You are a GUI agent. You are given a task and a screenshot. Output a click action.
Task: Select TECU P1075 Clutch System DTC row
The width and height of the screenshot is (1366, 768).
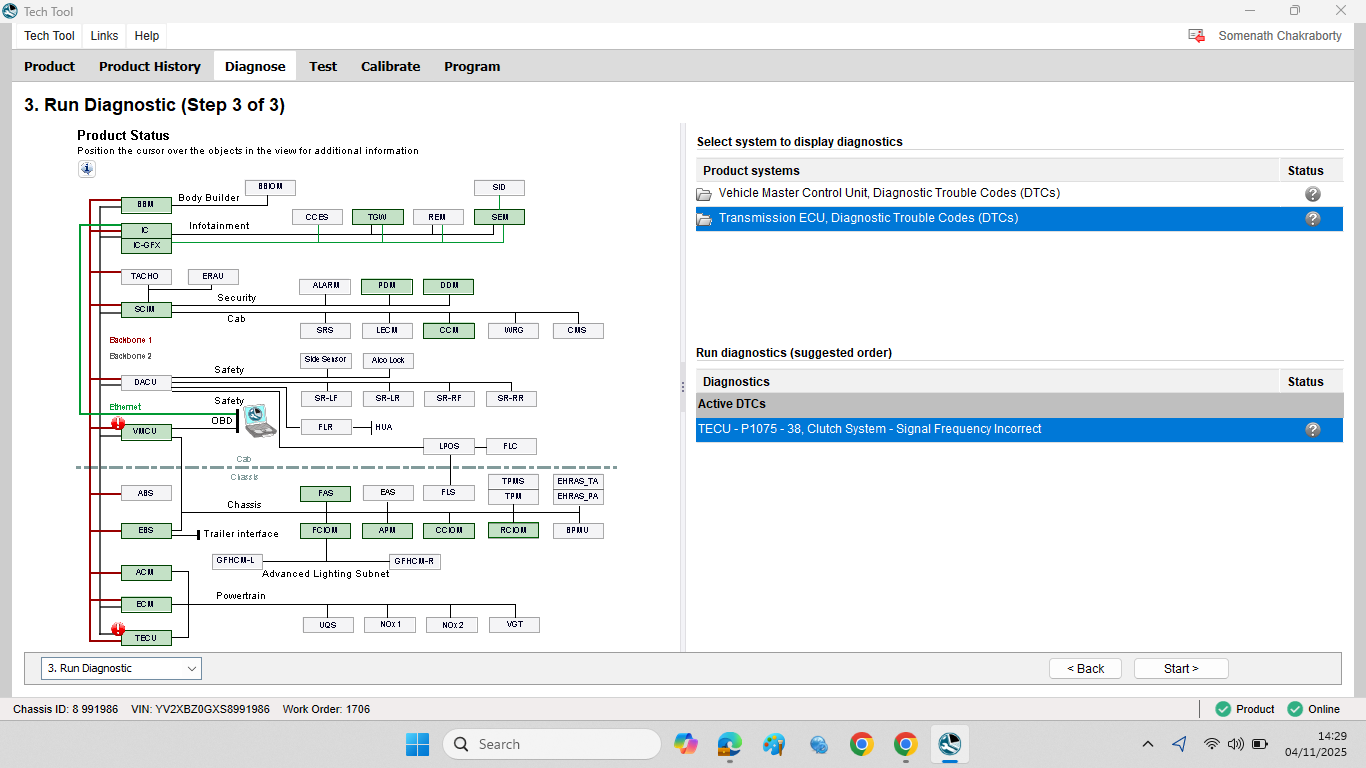pyautogui.click(x=1019, y=430)
